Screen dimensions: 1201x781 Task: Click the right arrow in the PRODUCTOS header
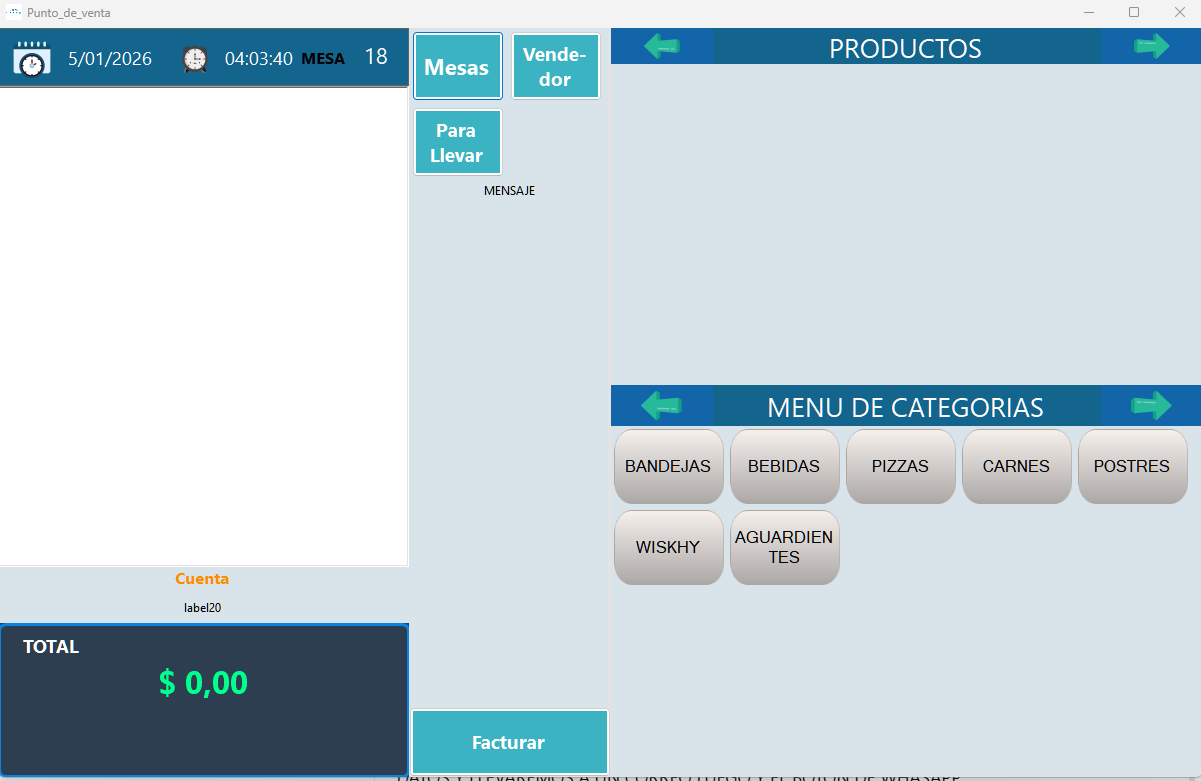pyautogui.click(x=1151, y=46)
